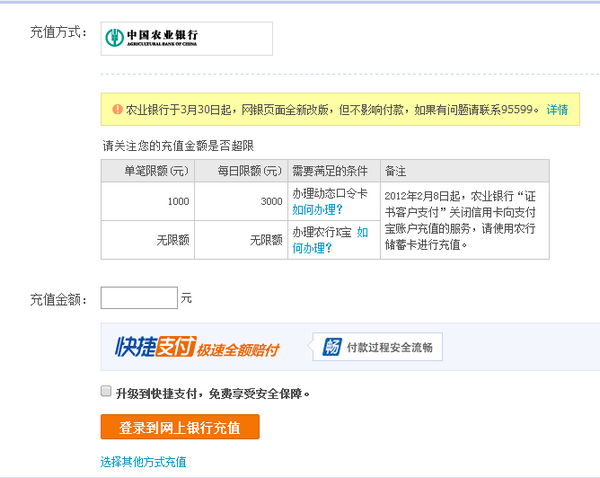This screenshot has width=600, height=478.
Task: Click the 极速全额赔付 slogan text
Action: tap(238, 350)
